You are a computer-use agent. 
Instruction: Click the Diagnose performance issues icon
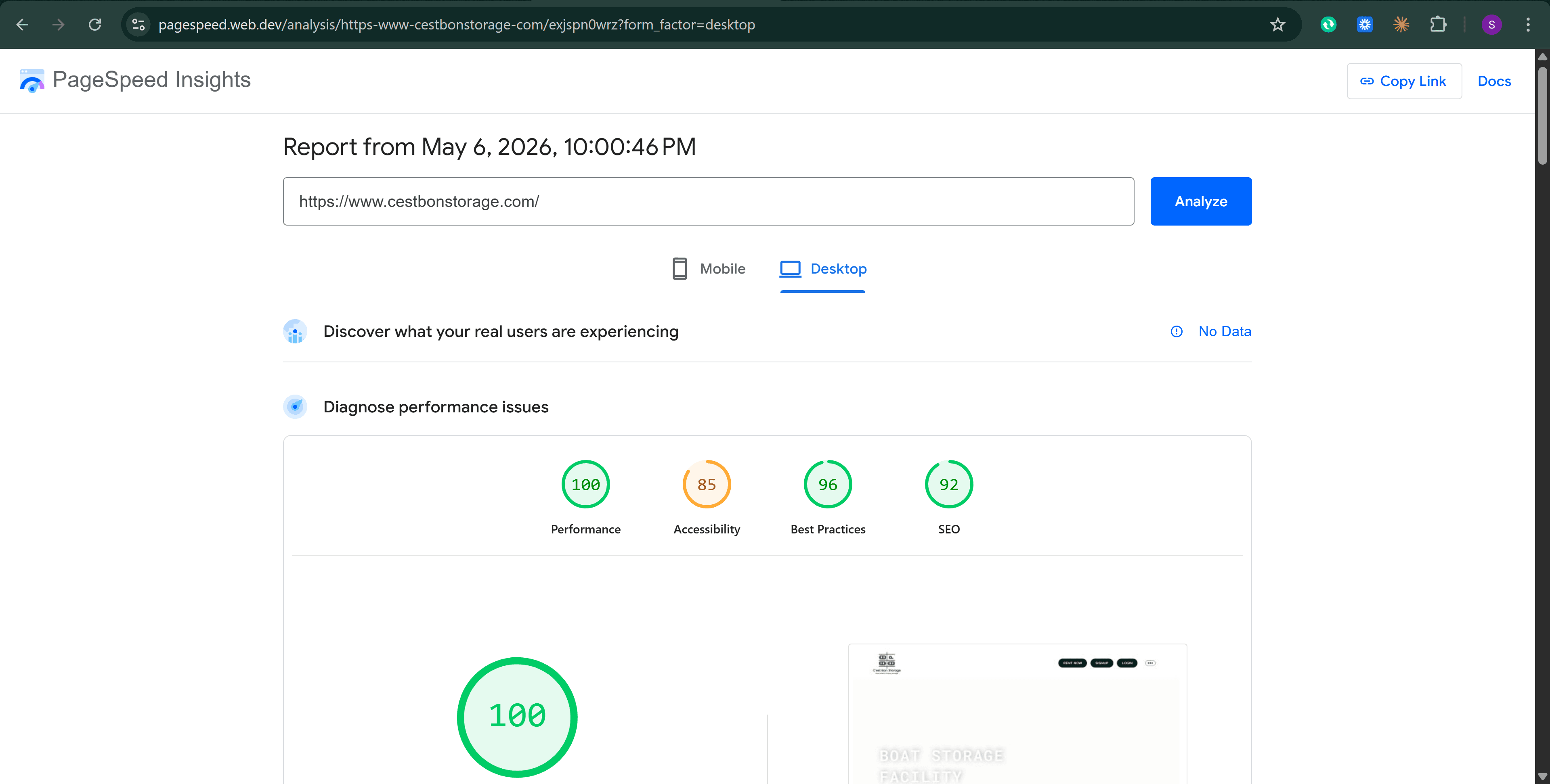point(295,407)
